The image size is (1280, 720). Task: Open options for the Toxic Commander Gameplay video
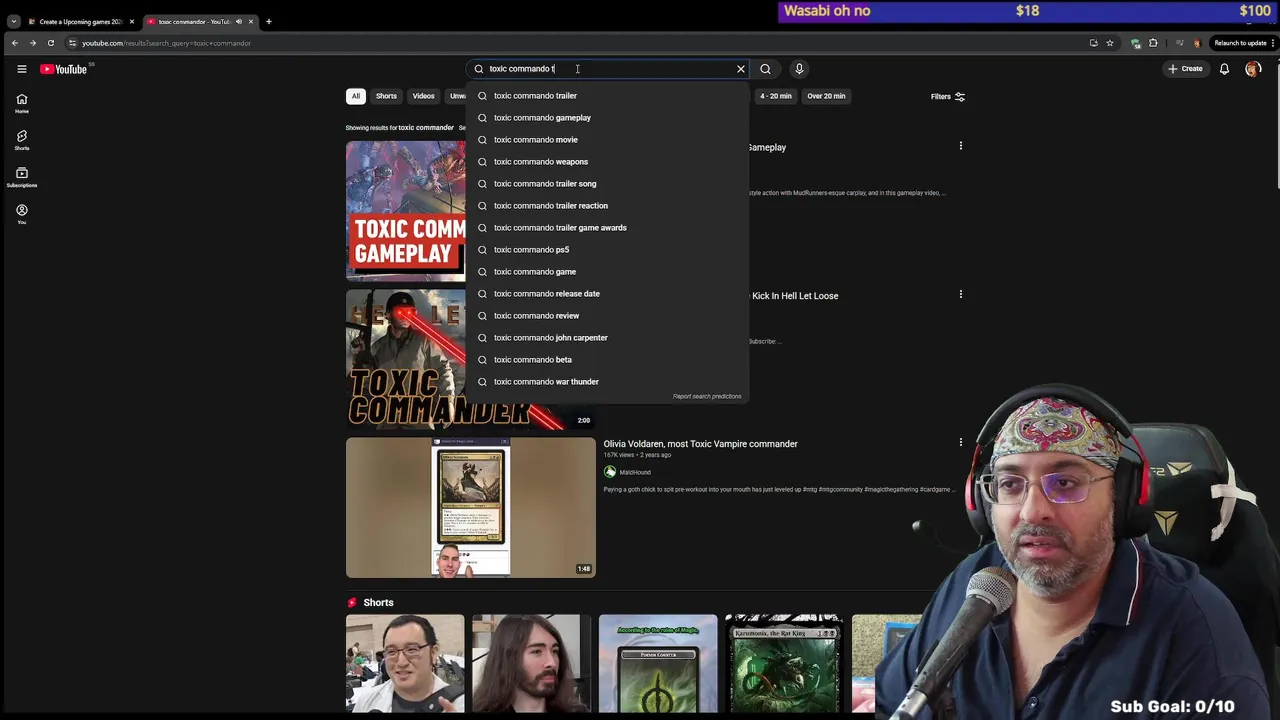pyautogui.click(x=961, y=146)
